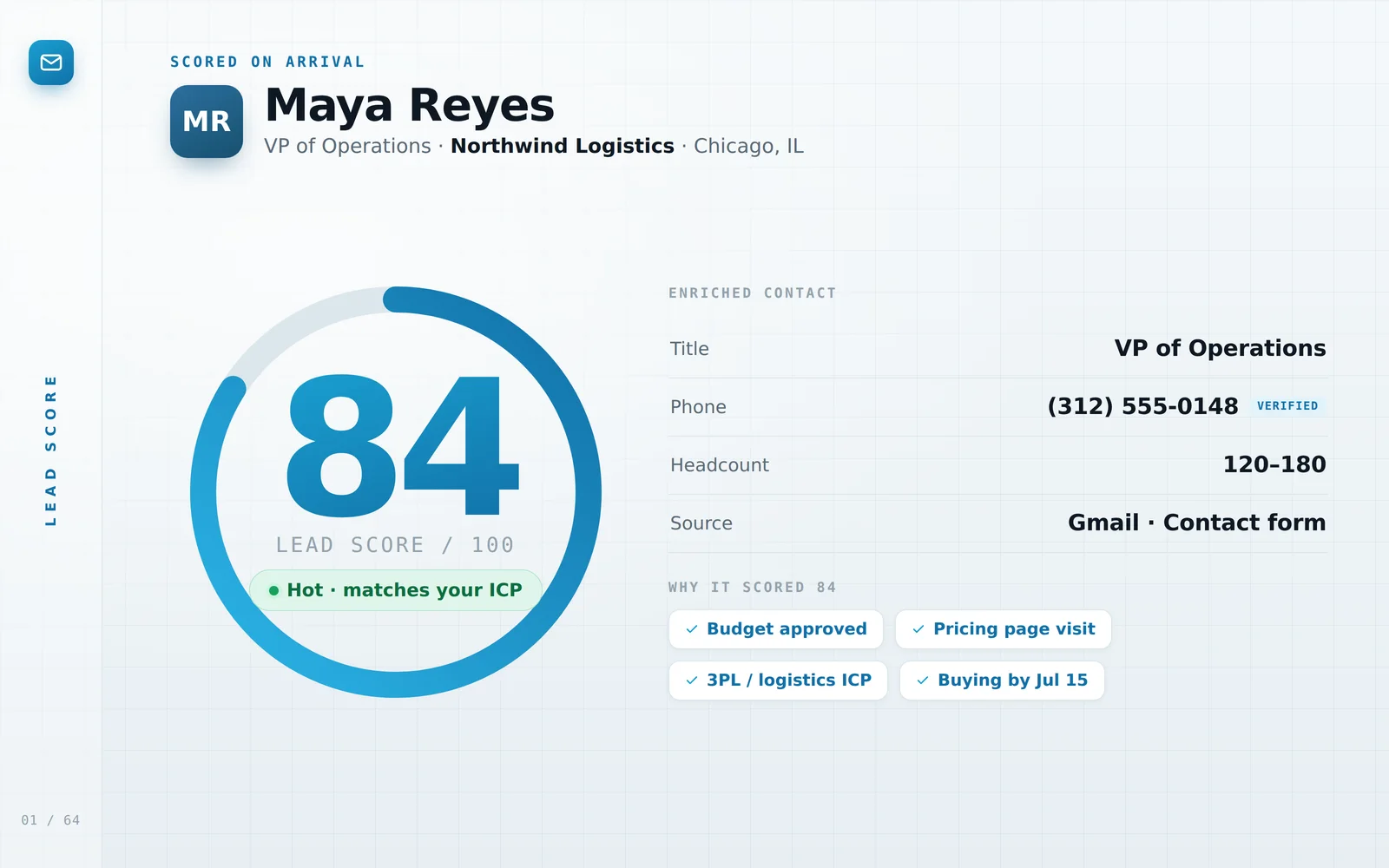
Task: Click the Source row label
Action: pos(701,523)
